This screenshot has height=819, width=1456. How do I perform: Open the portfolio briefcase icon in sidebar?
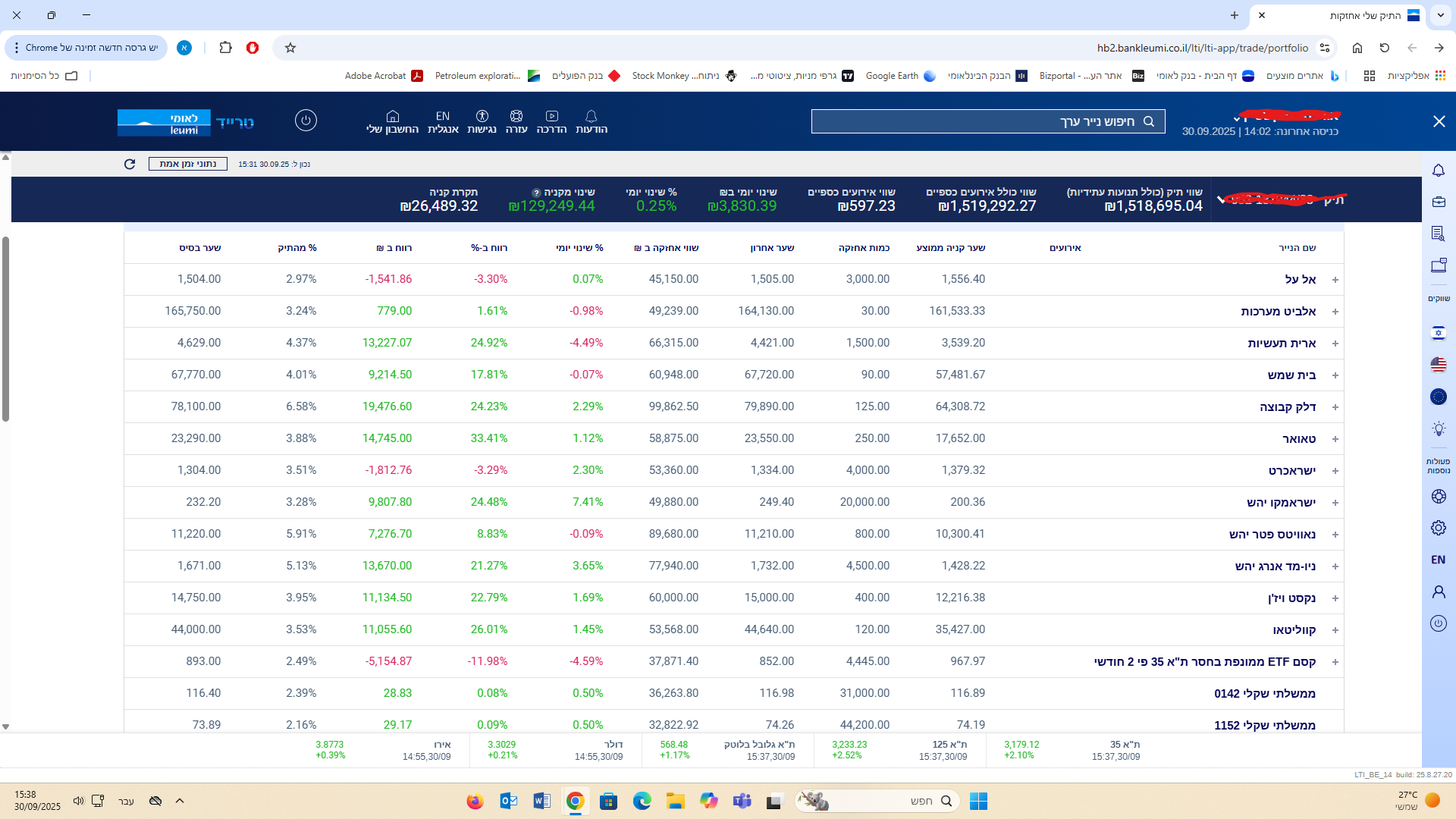pos(1438,202)
